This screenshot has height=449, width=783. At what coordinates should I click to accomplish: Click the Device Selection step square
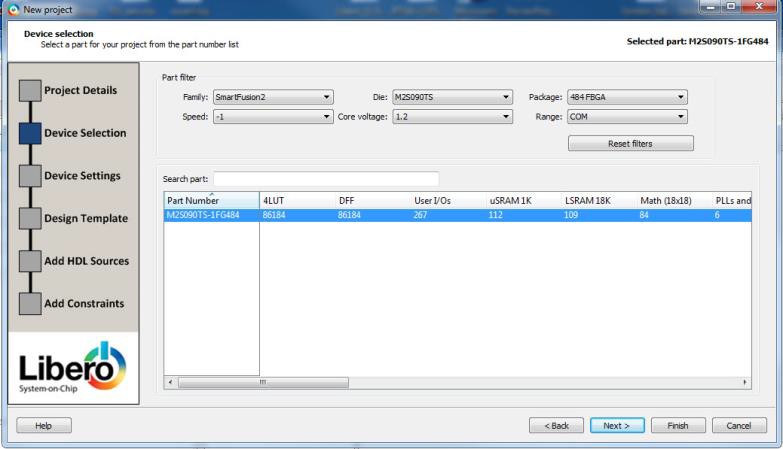pos(30,133)
